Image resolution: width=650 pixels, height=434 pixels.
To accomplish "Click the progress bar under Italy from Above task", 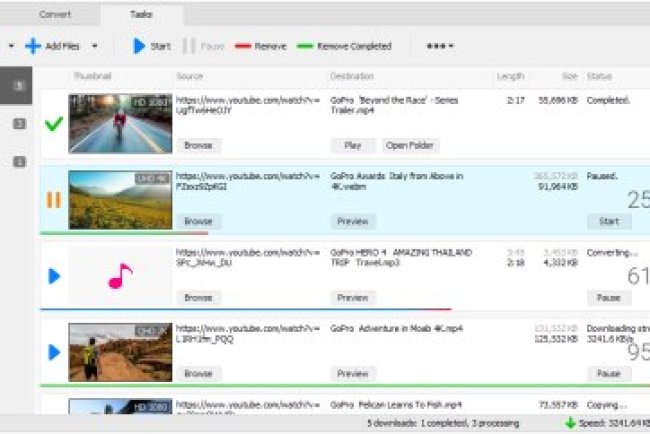I will coord(124,233).
